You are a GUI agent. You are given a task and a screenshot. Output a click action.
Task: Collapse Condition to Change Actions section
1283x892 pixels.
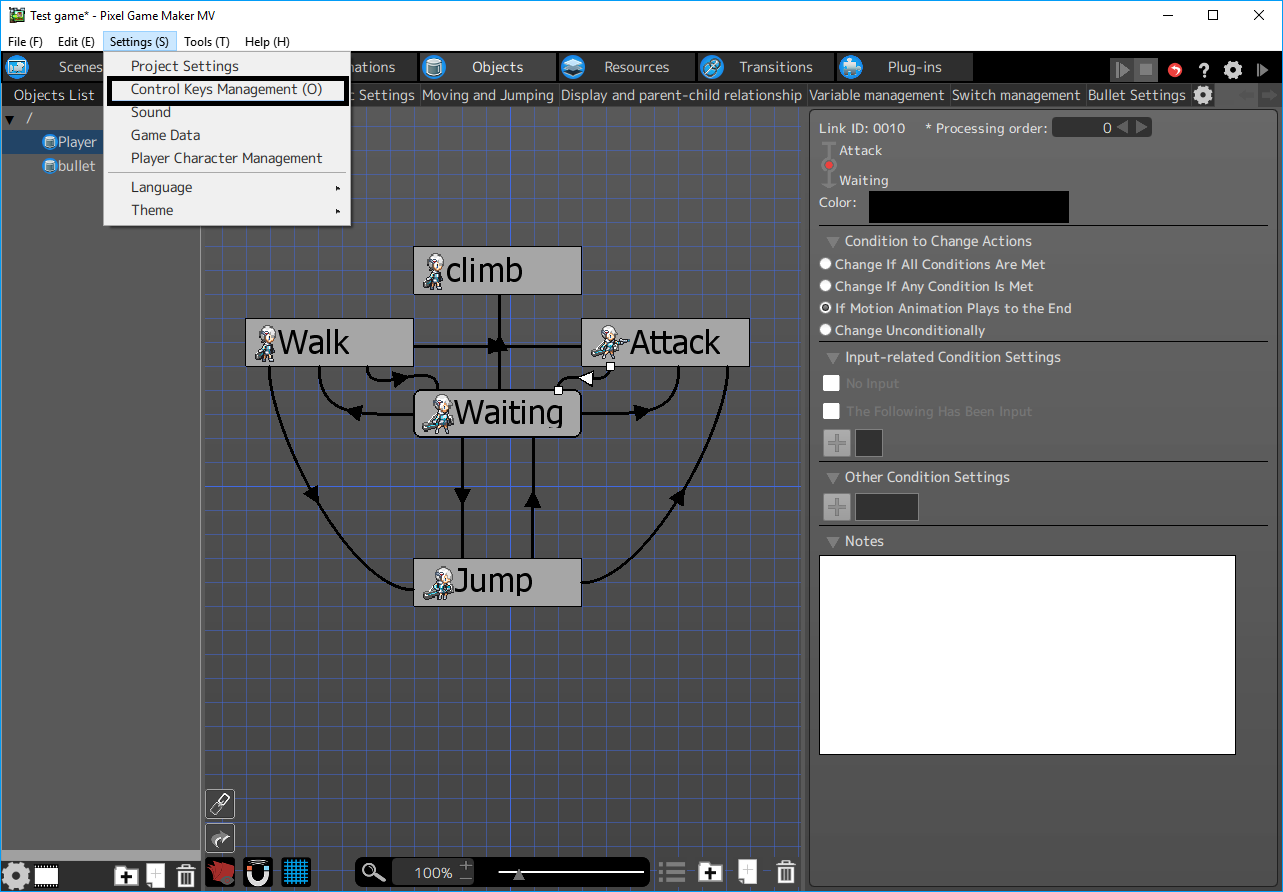tap(832, 242)
